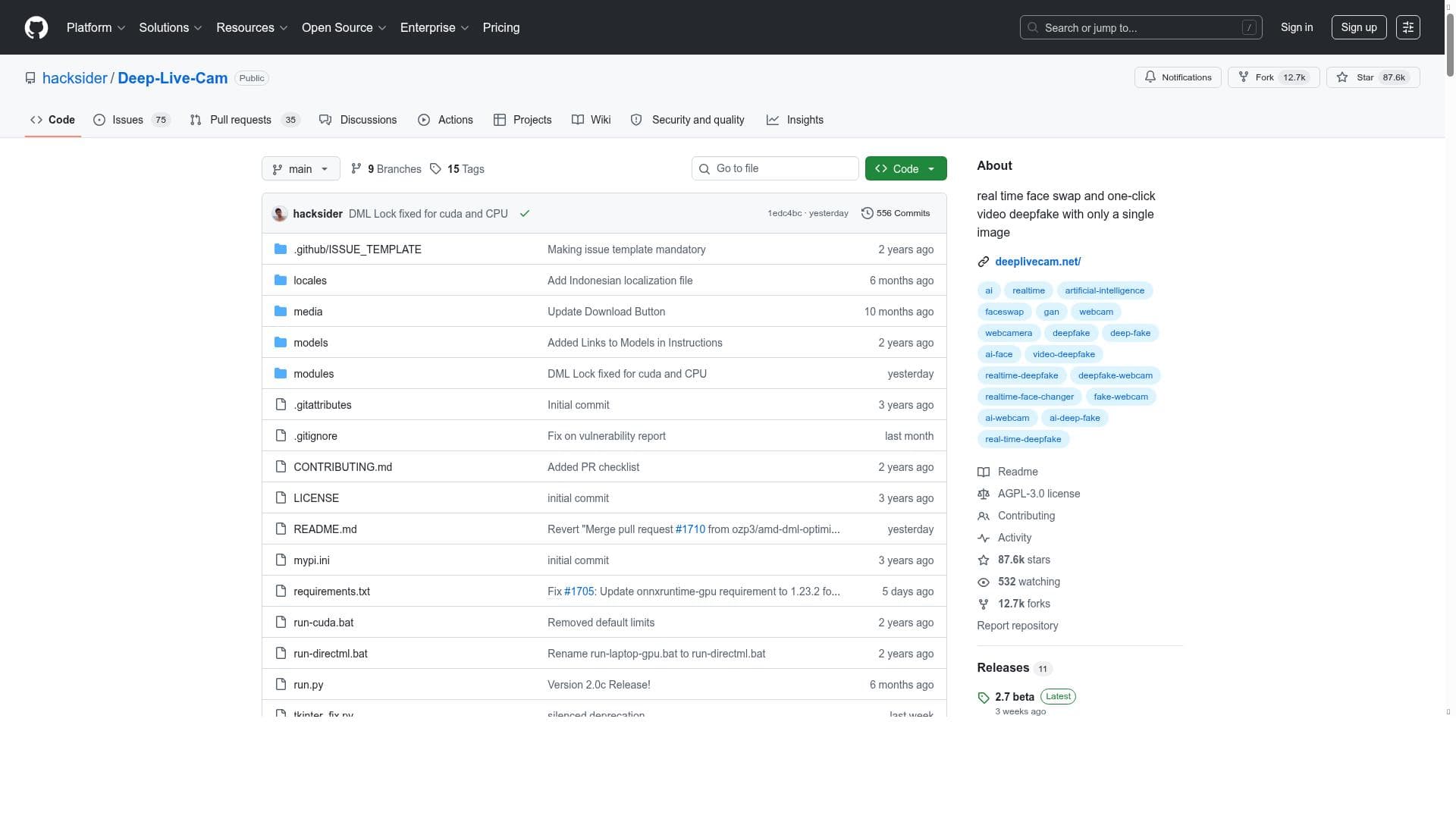Click green check commit status icon
Screen dimensions: 1456x819
click(x=525, y=214)
